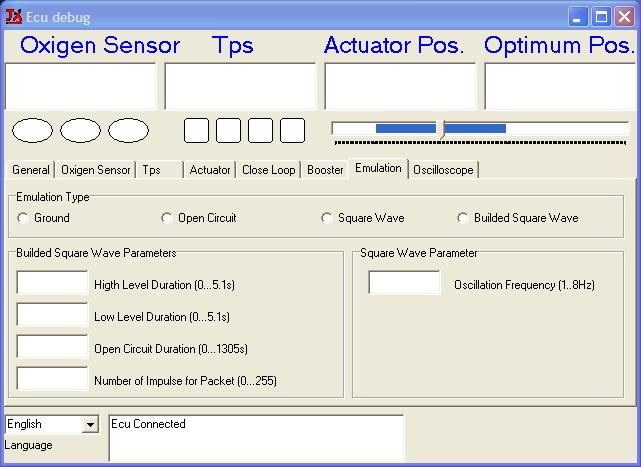Click the third oval indicator

point(128,130)
